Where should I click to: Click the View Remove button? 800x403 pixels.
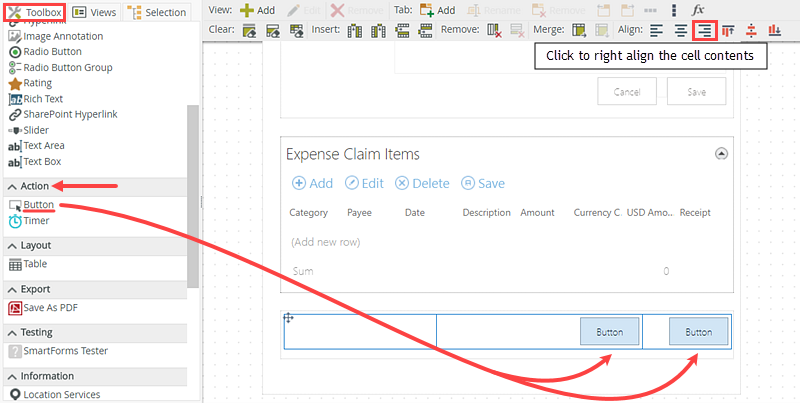(357, 10)
